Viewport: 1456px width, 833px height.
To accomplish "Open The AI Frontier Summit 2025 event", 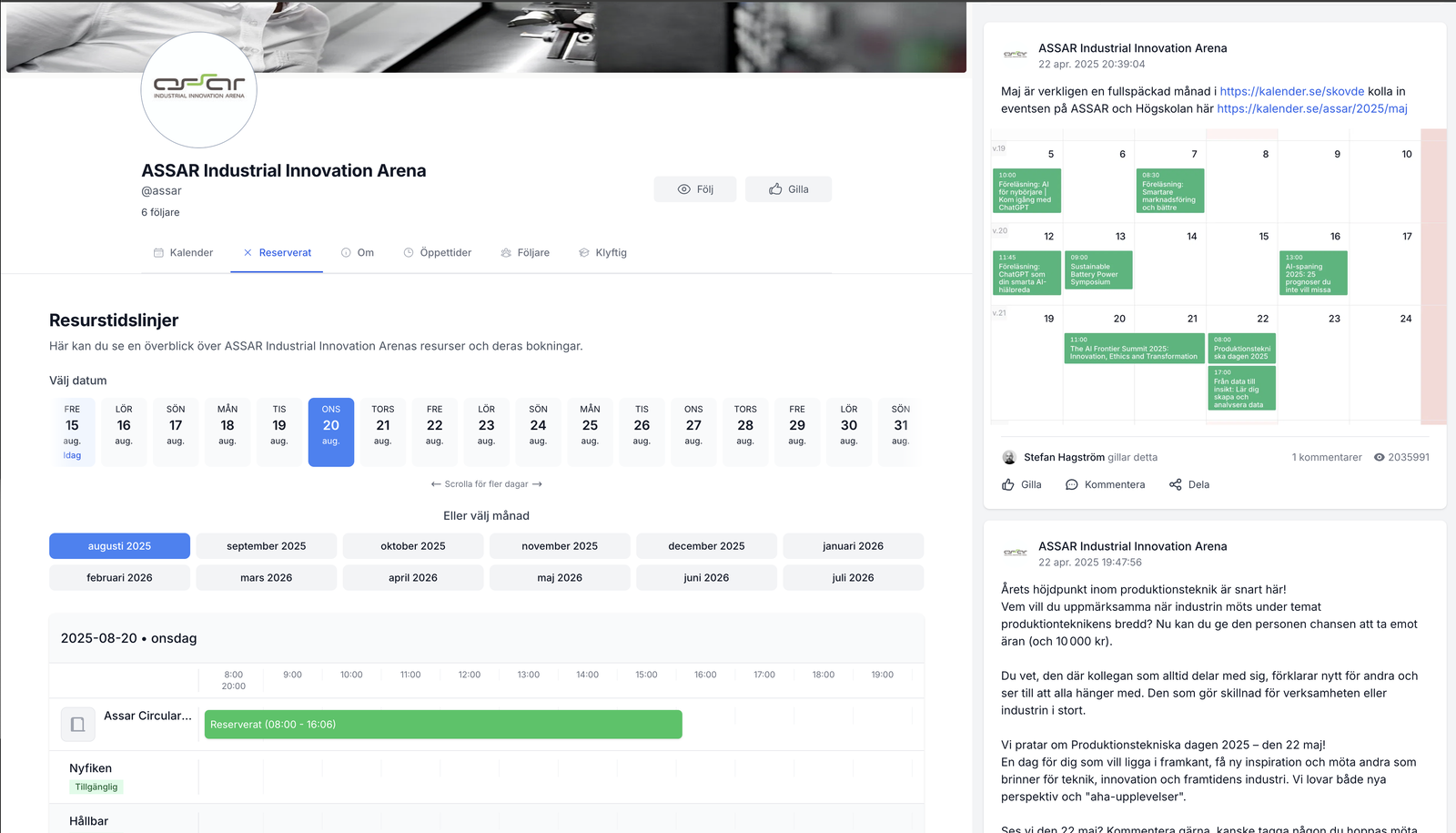I will (x=1133, y=349).
